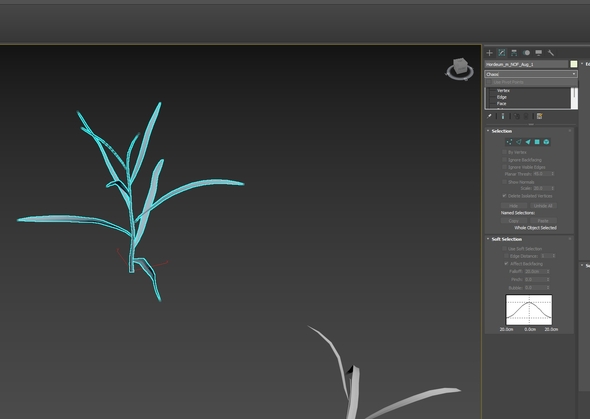Open the Display panel monitor icon
The width and height of the screenshot is (590, 419).
click(x=539, y=53)
